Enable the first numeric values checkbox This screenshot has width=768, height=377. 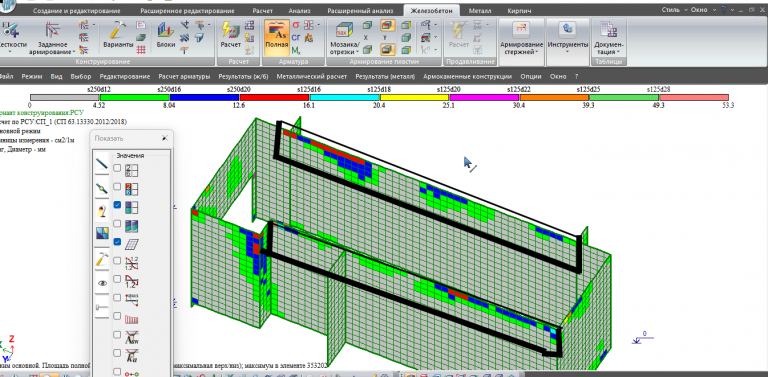pyautogui.click(x=117, y=168)
